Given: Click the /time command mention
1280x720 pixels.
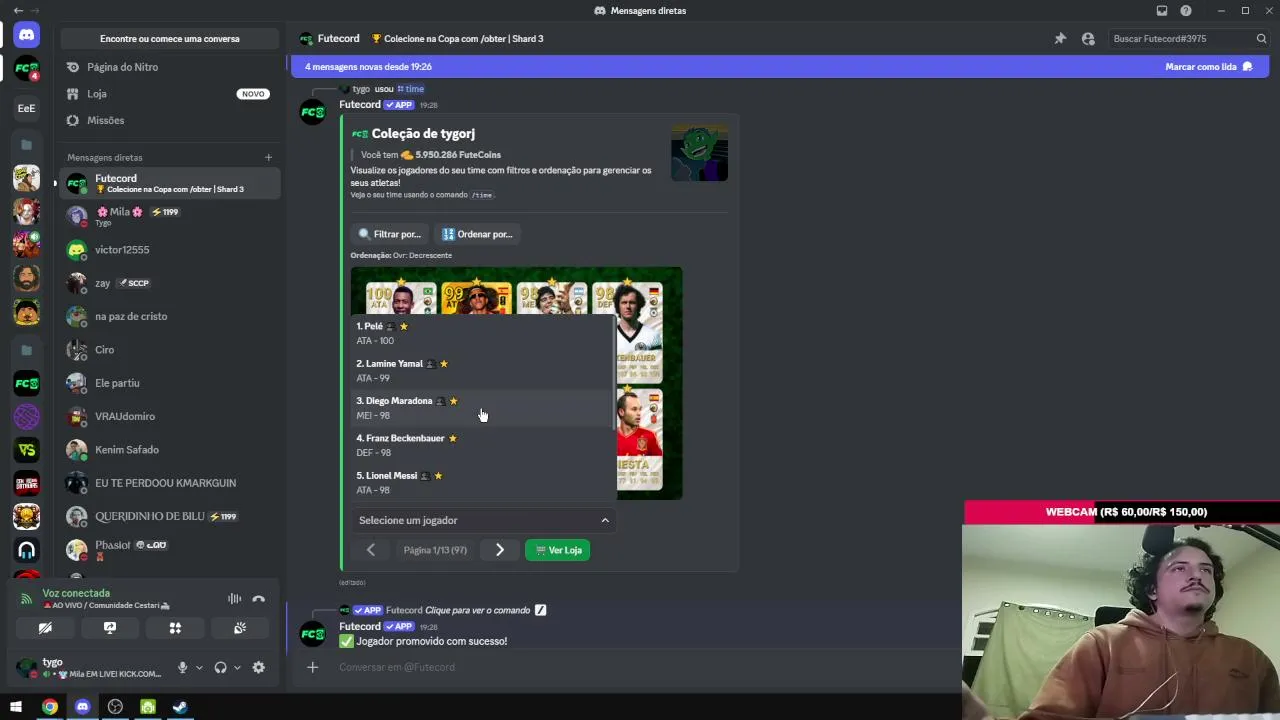Looking at the screenshot, I should 411,89.
